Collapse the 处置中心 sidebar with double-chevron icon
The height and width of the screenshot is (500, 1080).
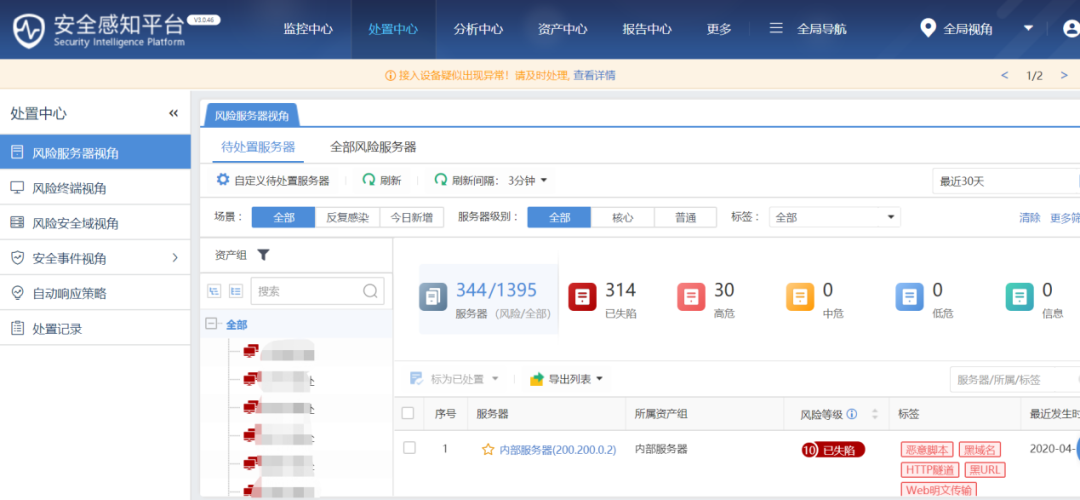click(x=173, y=114)
